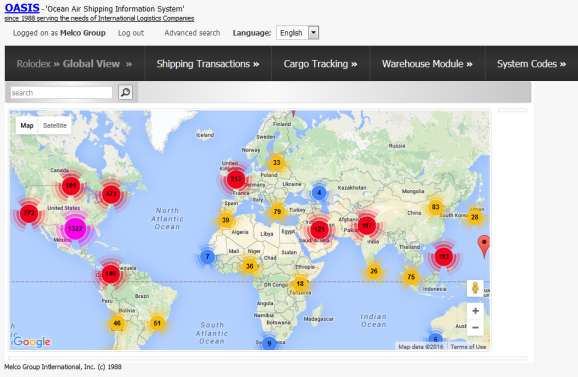The width and height of the screenshot is (578, 377).
Task: Click the magnifier search button
Action: coord(125,92)
